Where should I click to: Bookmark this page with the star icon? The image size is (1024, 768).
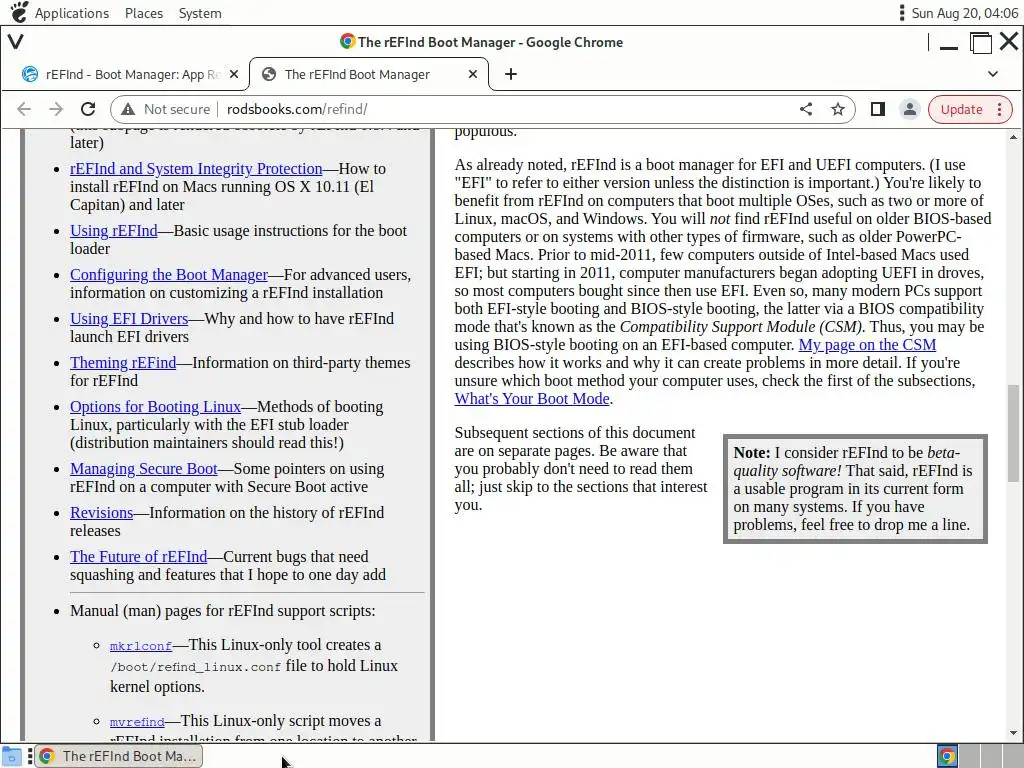tap(838, 109)
